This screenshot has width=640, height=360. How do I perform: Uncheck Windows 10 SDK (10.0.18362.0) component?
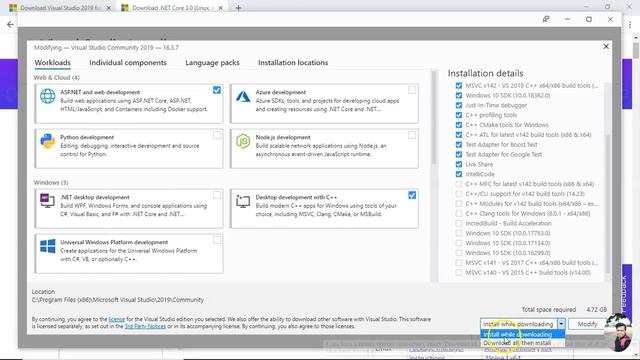pos(459,96)
